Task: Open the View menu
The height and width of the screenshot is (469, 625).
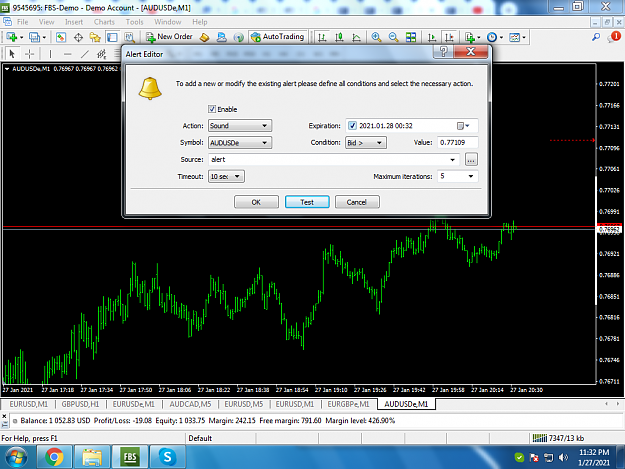Action: [x=46, y=22]
